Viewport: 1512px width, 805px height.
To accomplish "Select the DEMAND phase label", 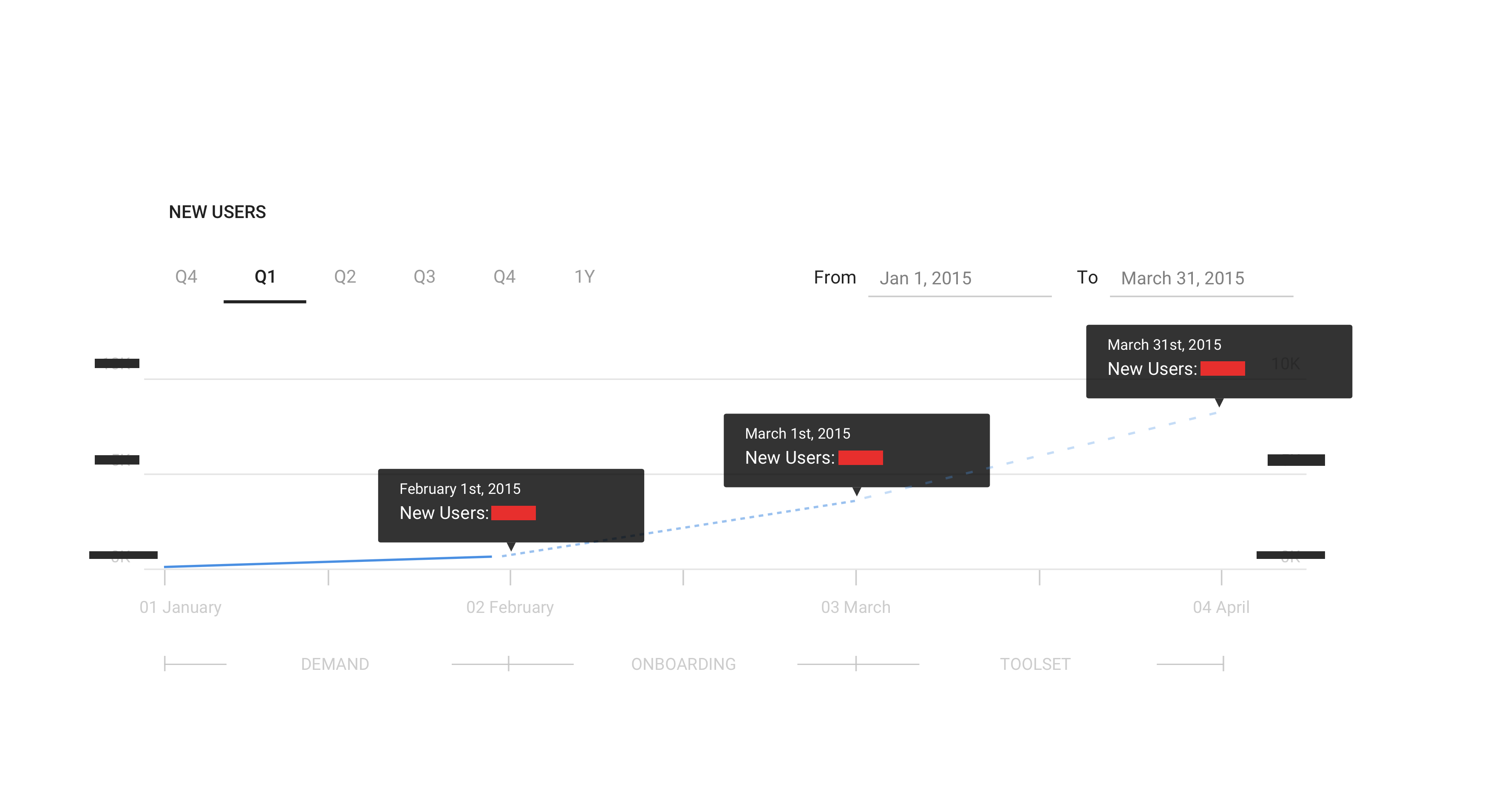I will 334,664.
